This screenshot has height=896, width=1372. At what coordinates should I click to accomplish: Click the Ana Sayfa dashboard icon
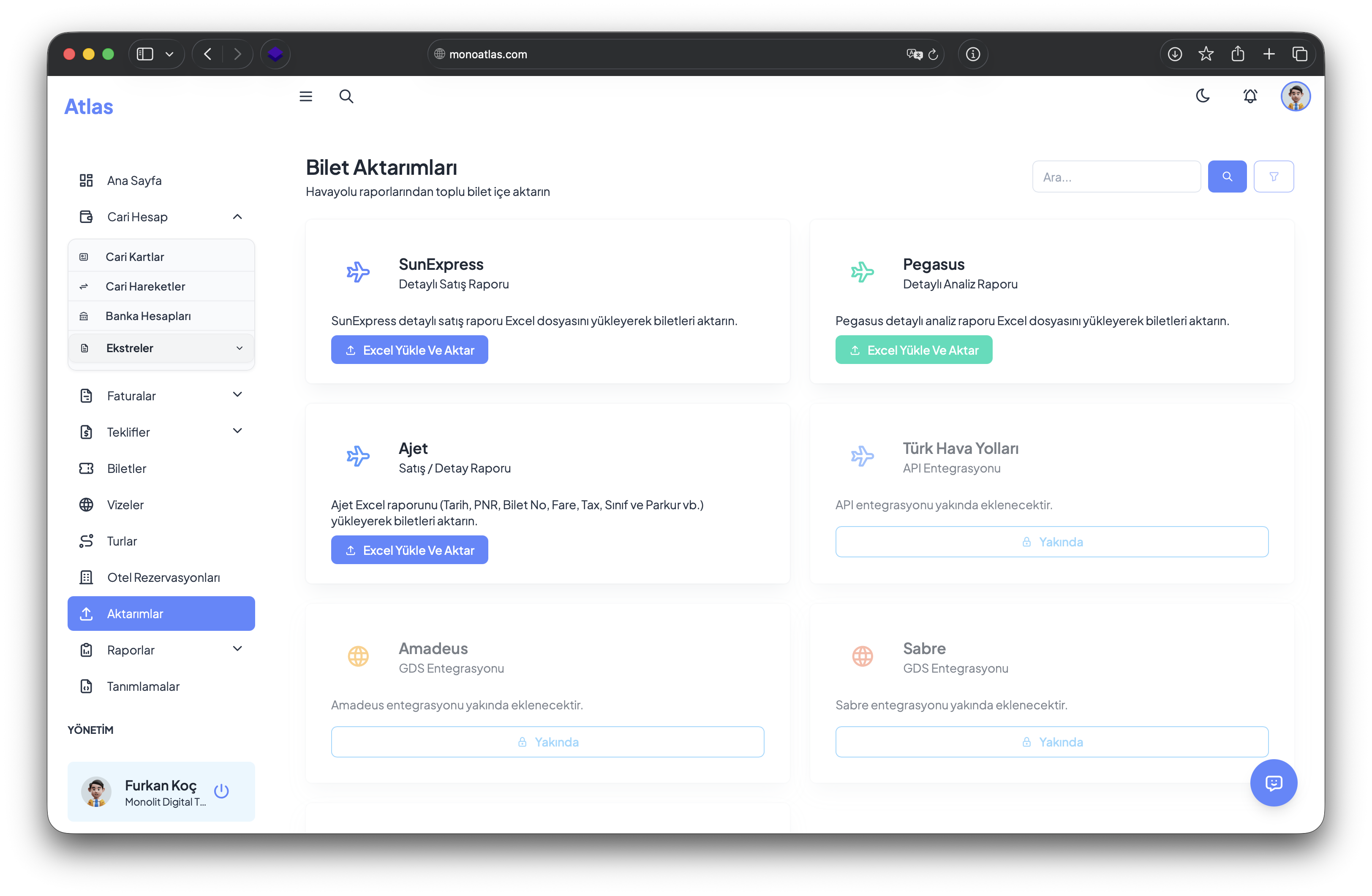[86, 180]
